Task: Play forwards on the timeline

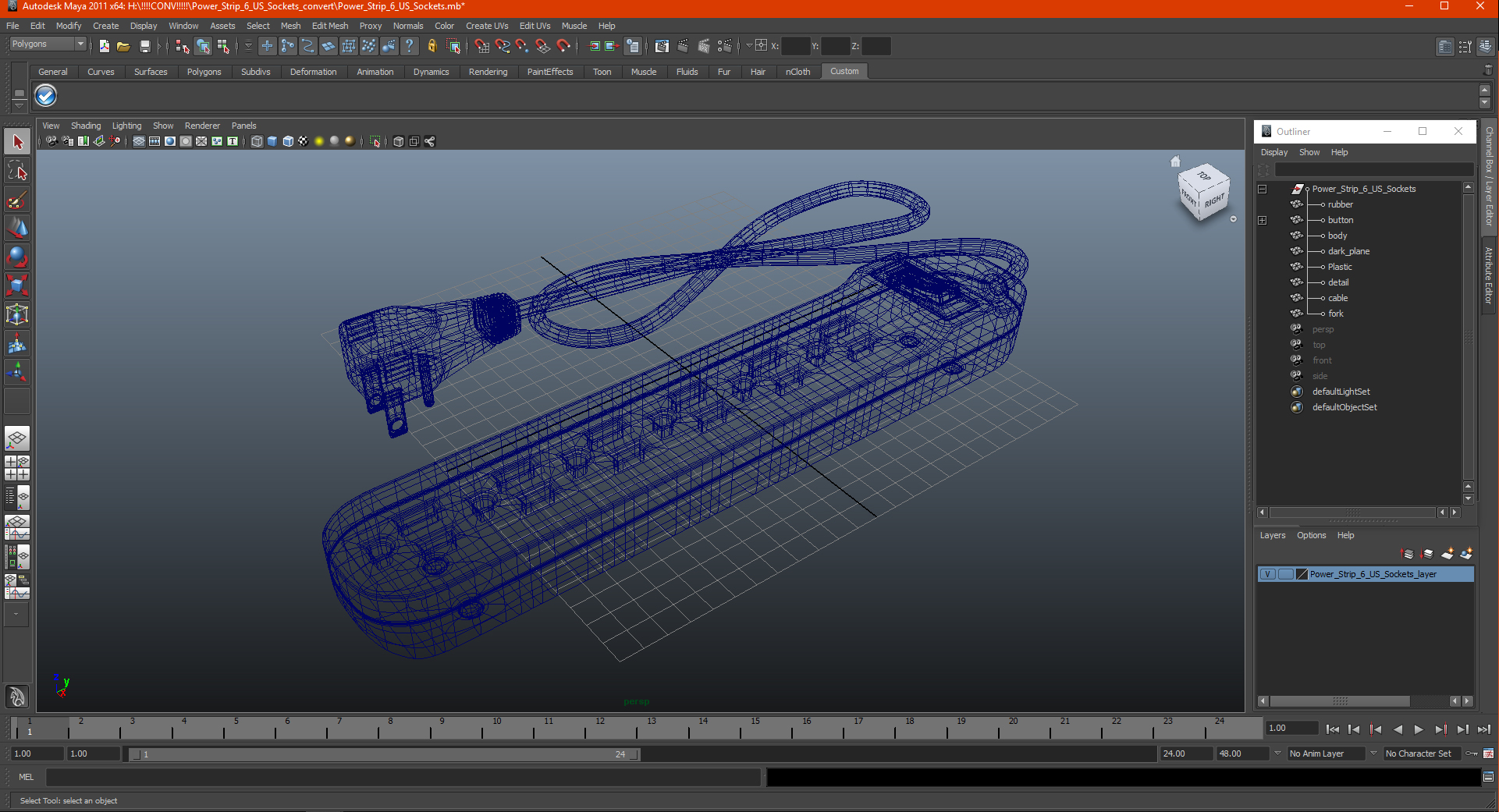Action: click(x=1419, y=729)
